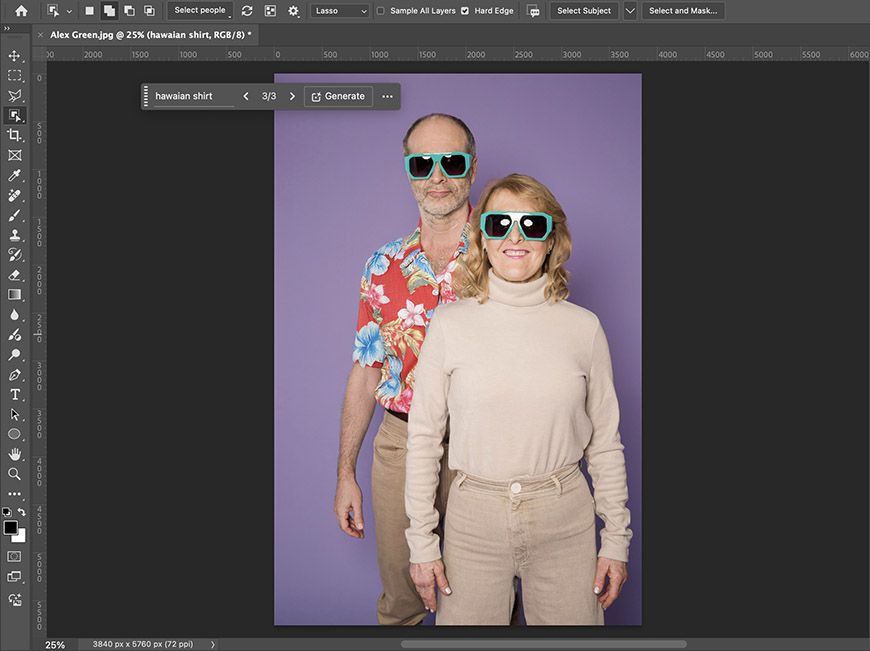Open the contextual task bar more options

(387, 96)
